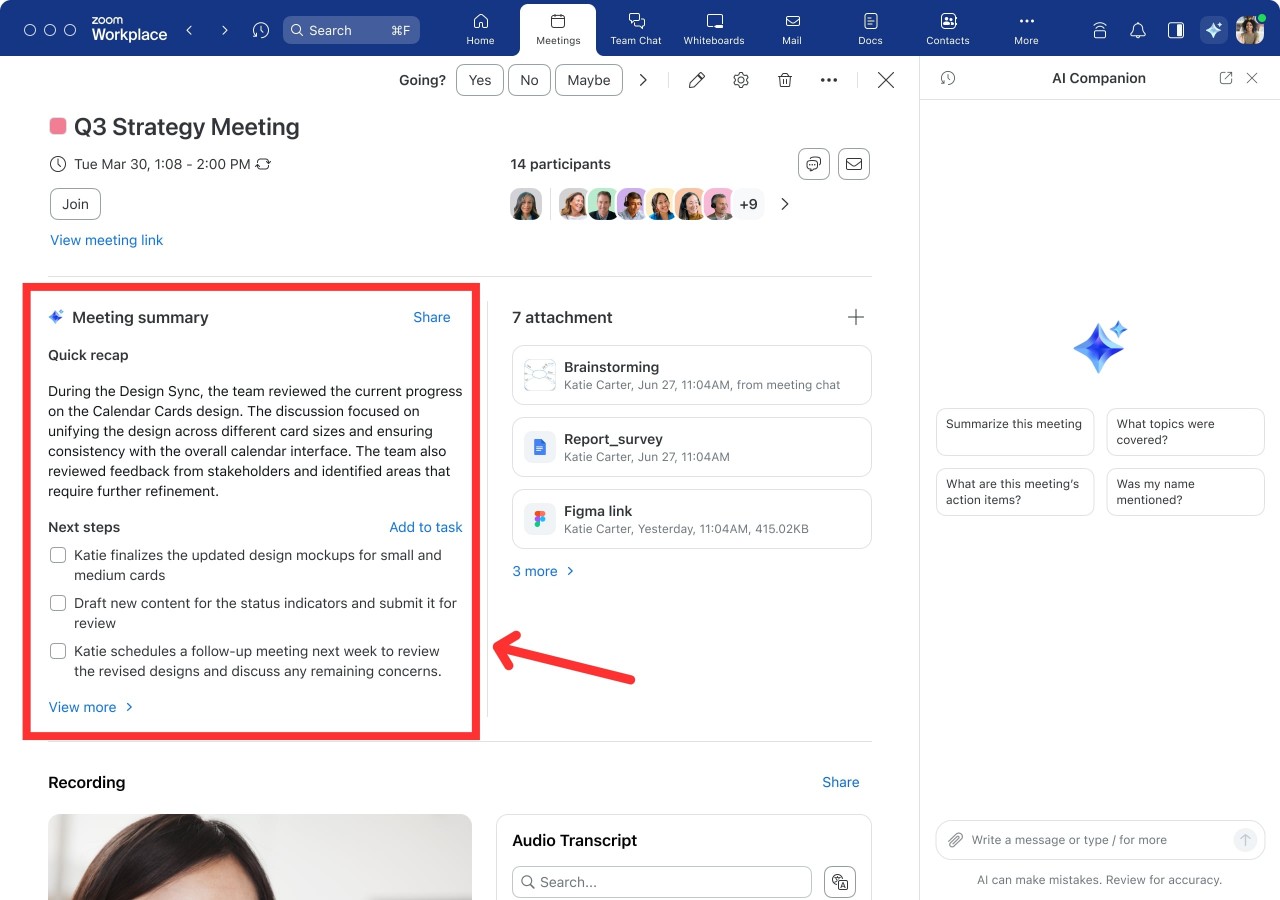Check 'Draft new content for status indicators' task
This screenshot has height=900, width=1280.
point(58,603)
